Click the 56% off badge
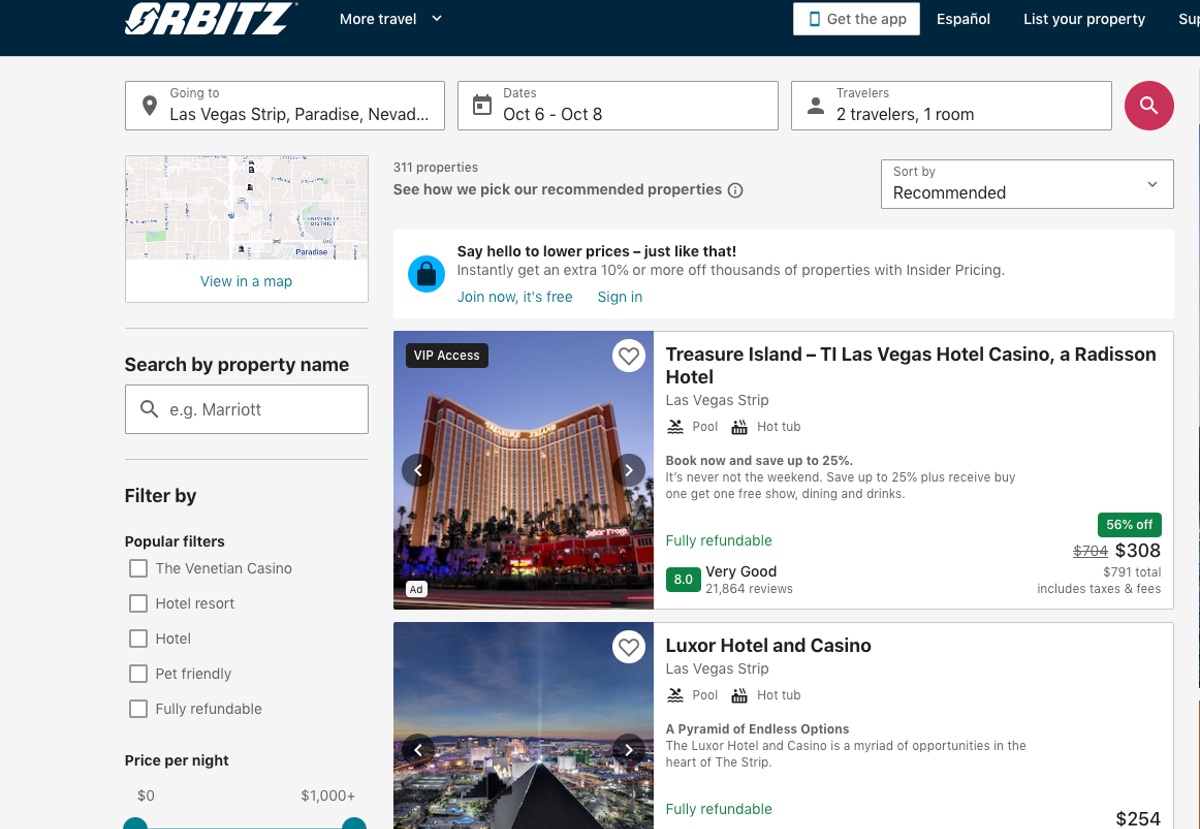The width and height of the screenshot is (1200, 829). (1130, 524)
